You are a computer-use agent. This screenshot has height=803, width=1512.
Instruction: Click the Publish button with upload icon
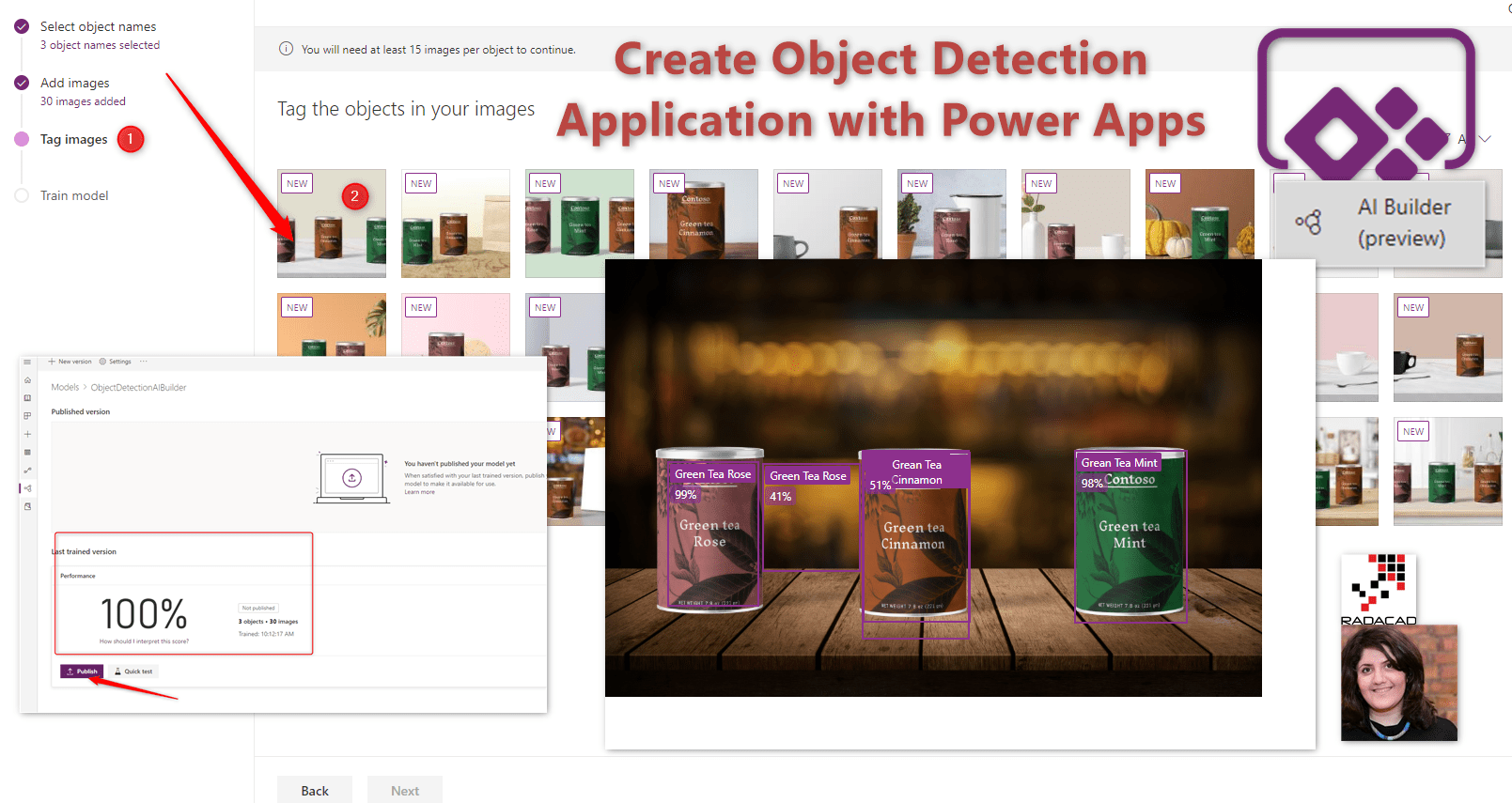tap(82, 672)
